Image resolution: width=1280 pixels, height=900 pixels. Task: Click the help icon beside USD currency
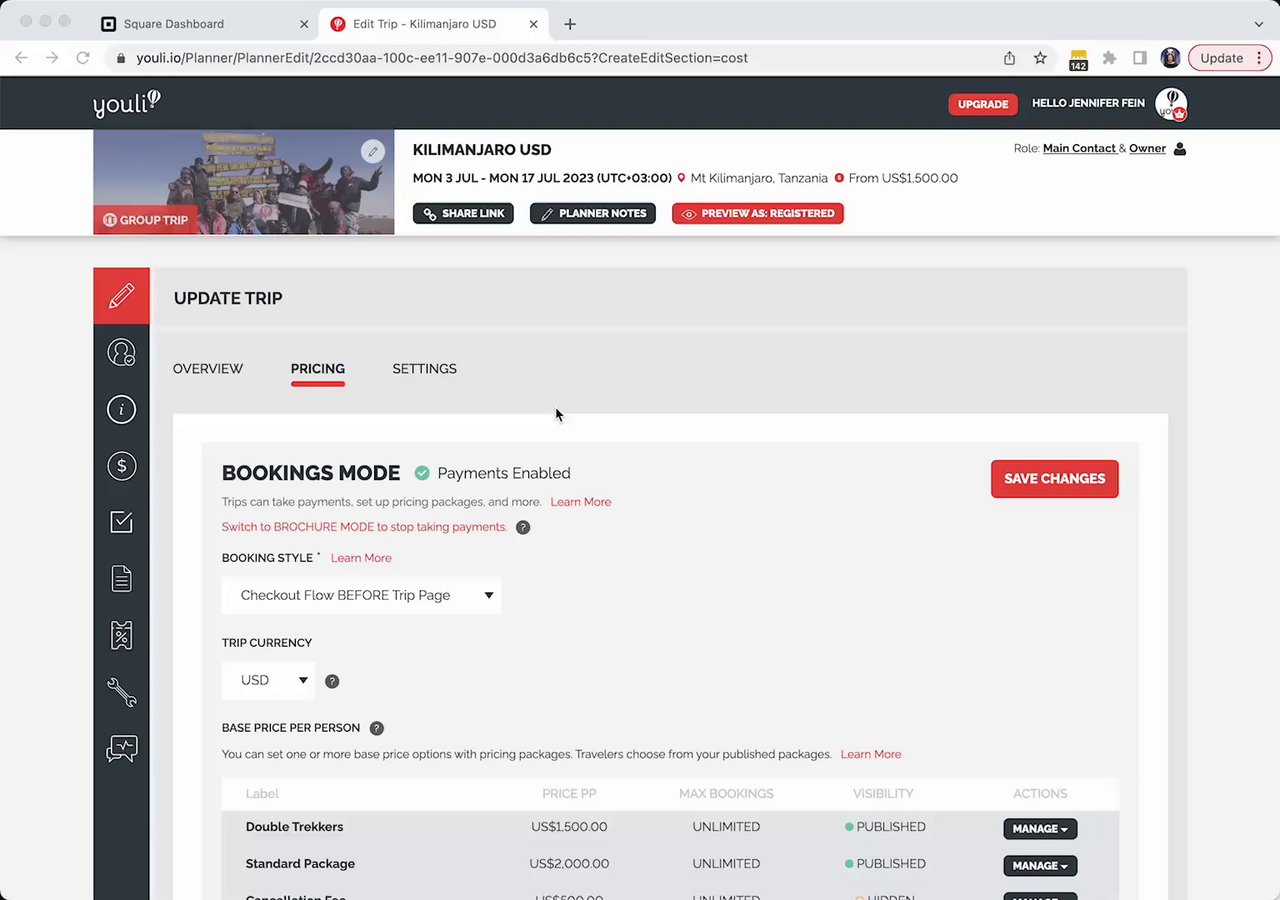pyautogui.click(x=332, y=681)
